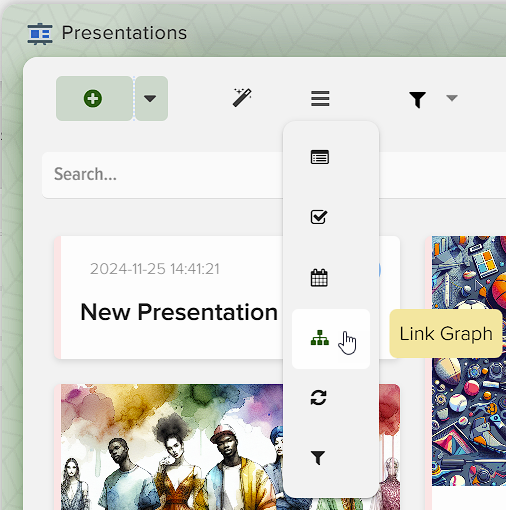Open the New Presentation card title
The width and height of the screenshot is (506, 510).
coord(179,312)
